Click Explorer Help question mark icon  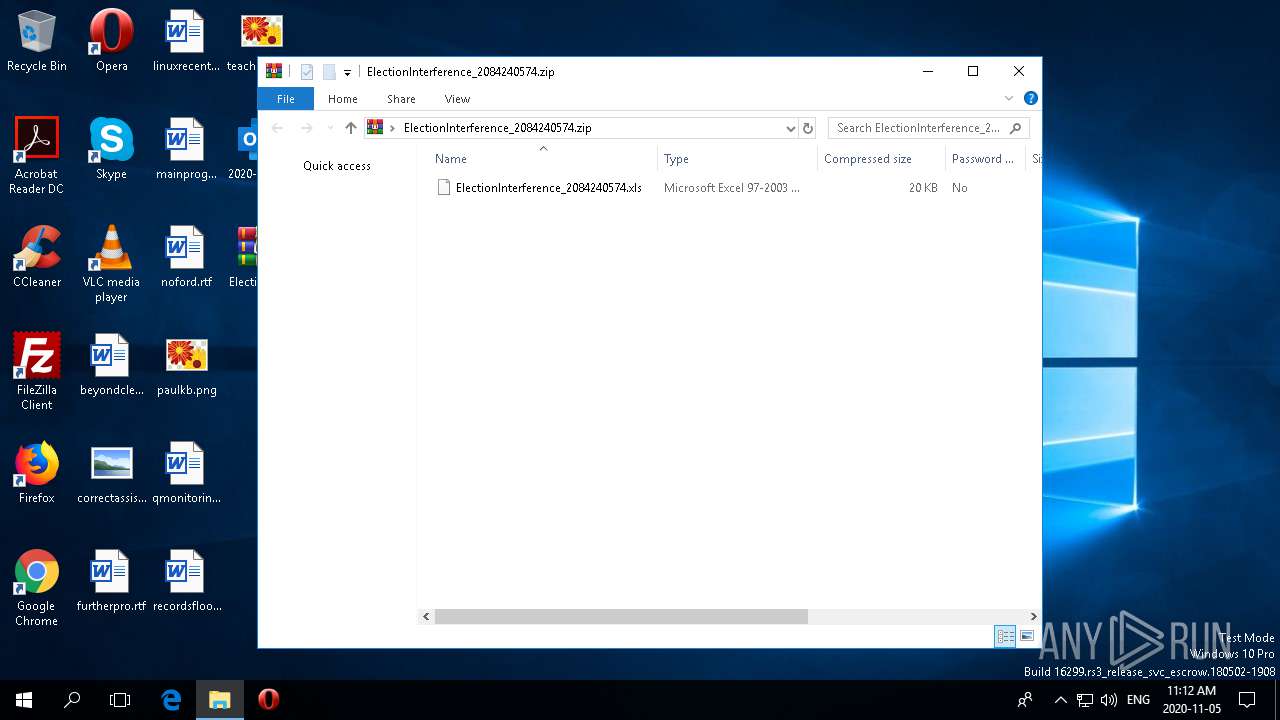pos(1031,98)
